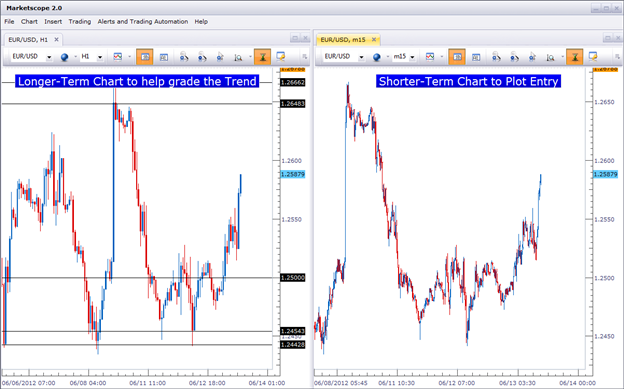Click the 1.25000 horizontal price line label
Viewport: 624px width, 389px height.
[x=292, y=278]
